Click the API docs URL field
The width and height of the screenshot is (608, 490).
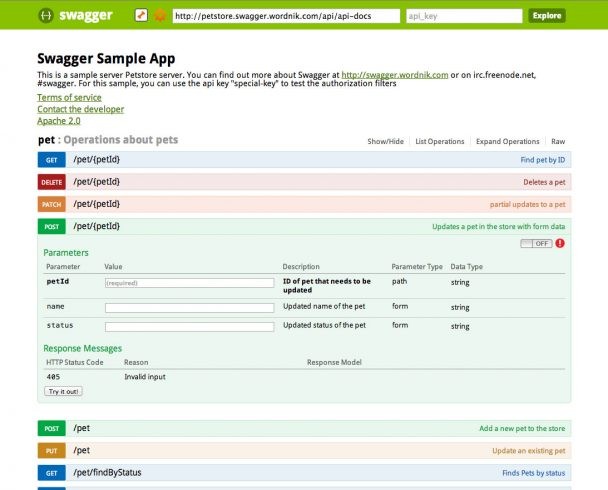[286, 16]
